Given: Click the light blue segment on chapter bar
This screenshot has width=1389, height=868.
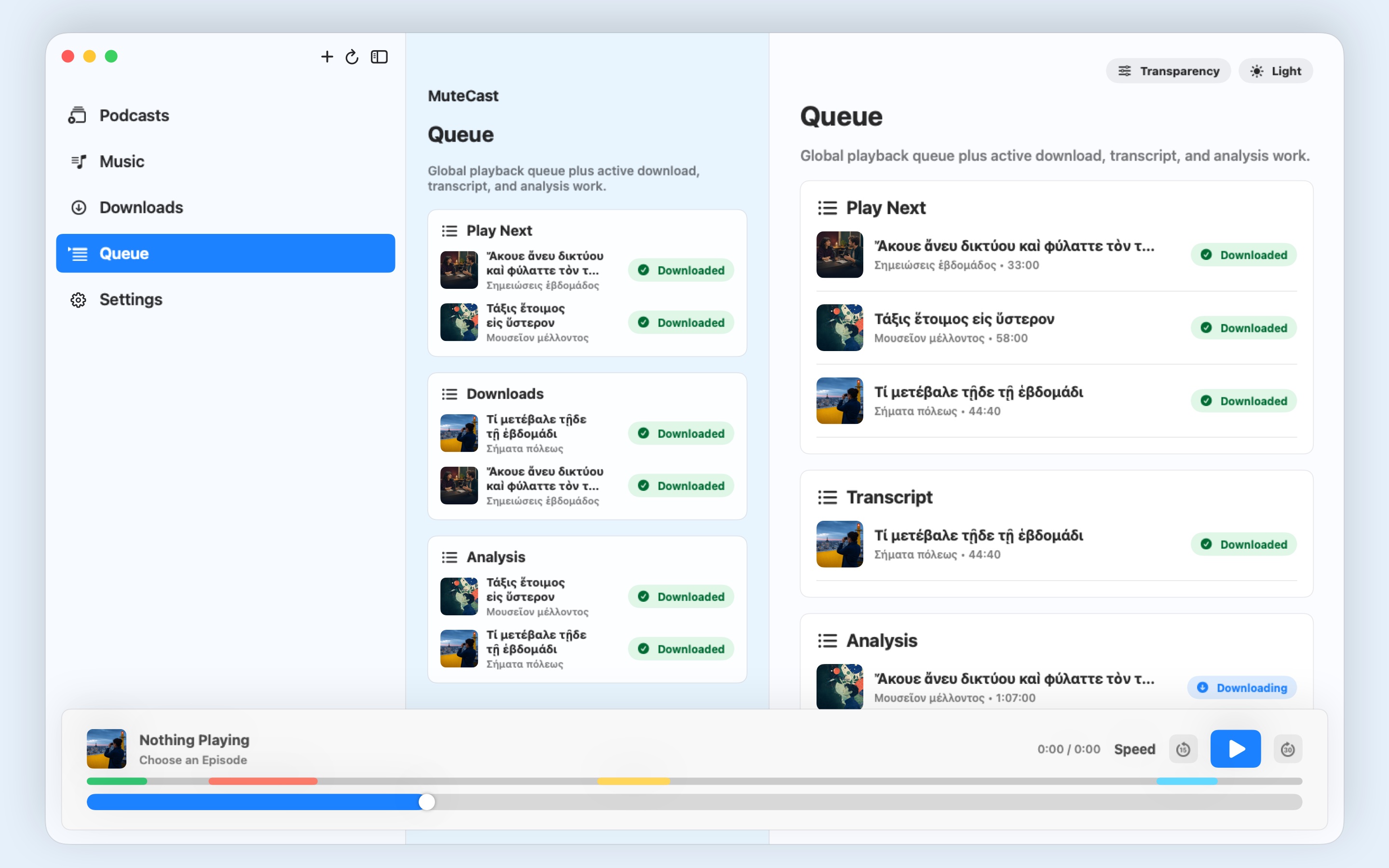Looking at the screenshot, I should [x=1186, y=781].
